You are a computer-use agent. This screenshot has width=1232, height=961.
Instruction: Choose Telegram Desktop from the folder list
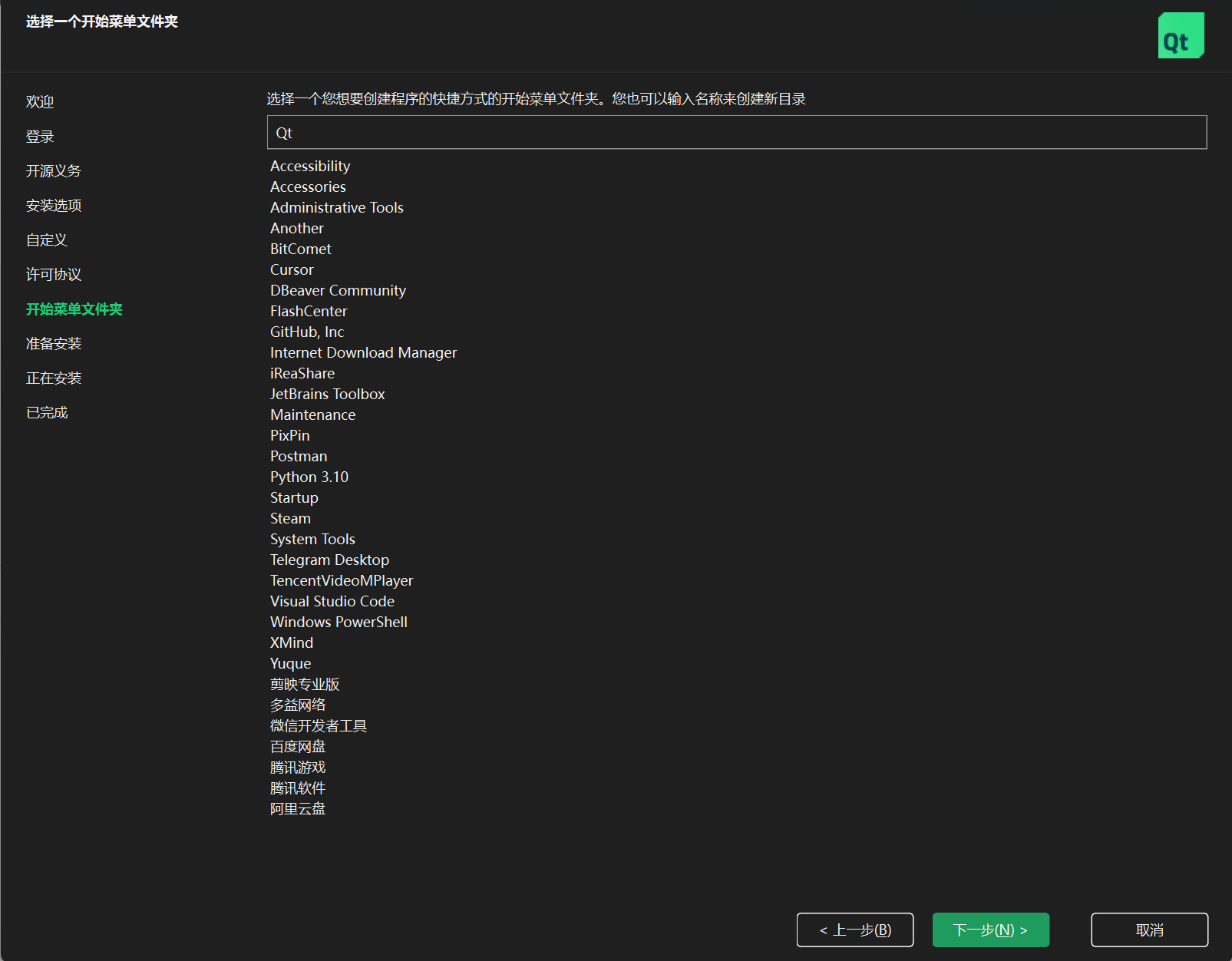[329, 560]
